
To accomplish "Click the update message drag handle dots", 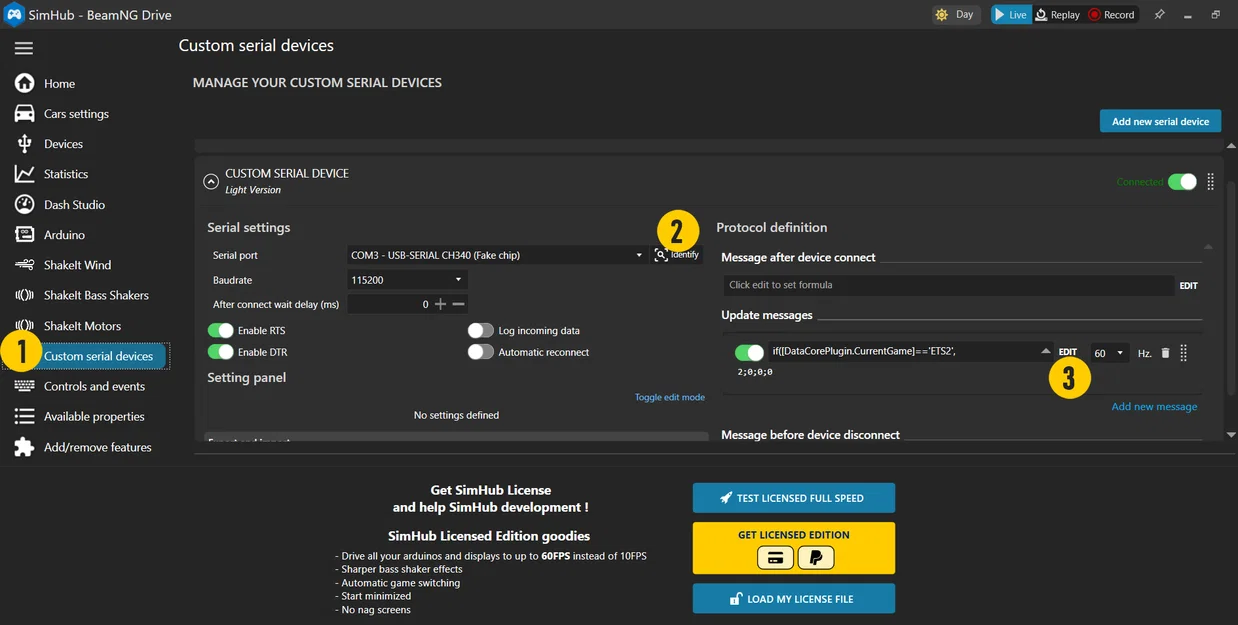I will (1183, 353).
